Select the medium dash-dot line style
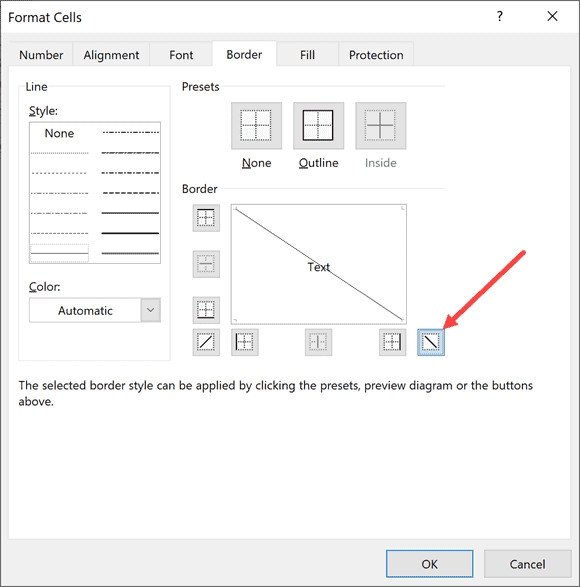 (130, 173)
